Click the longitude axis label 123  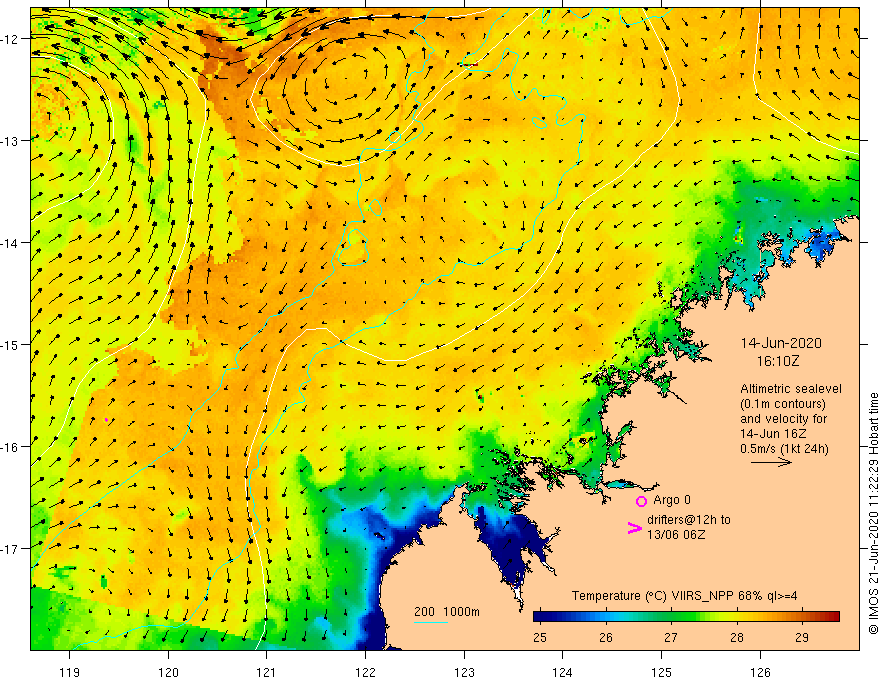click(464, 672)
